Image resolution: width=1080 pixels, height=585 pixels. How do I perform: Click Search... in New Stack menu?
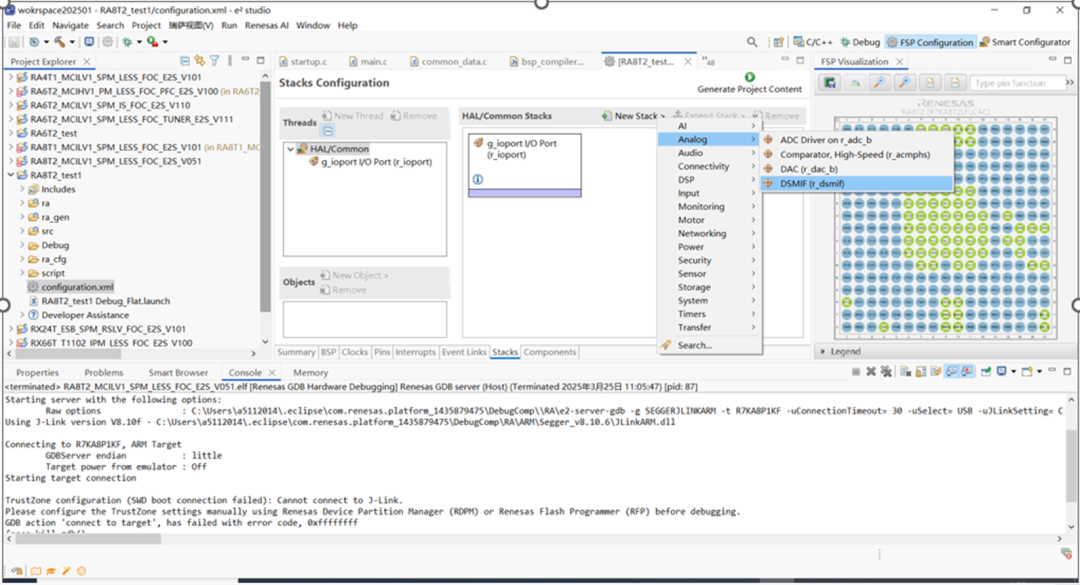[709, 345]
